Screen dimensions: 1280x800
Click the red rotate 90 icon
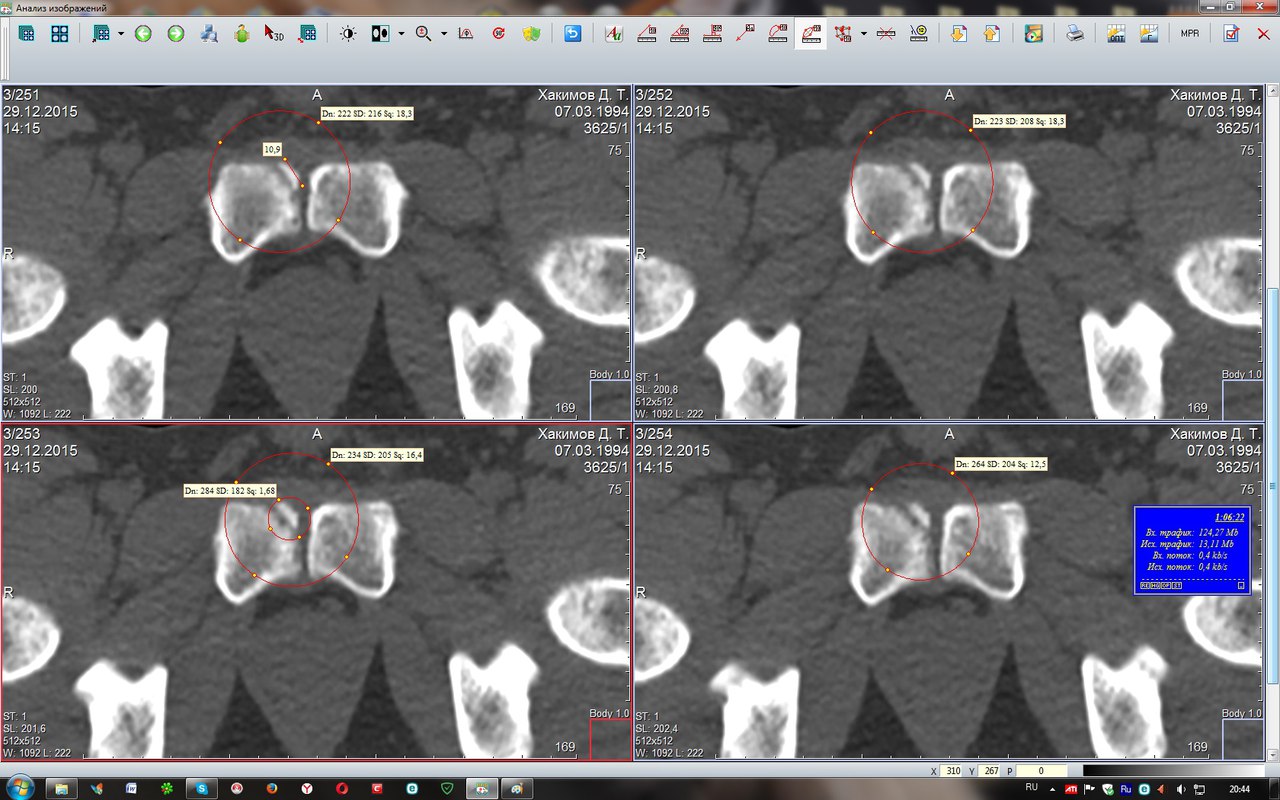498,33
